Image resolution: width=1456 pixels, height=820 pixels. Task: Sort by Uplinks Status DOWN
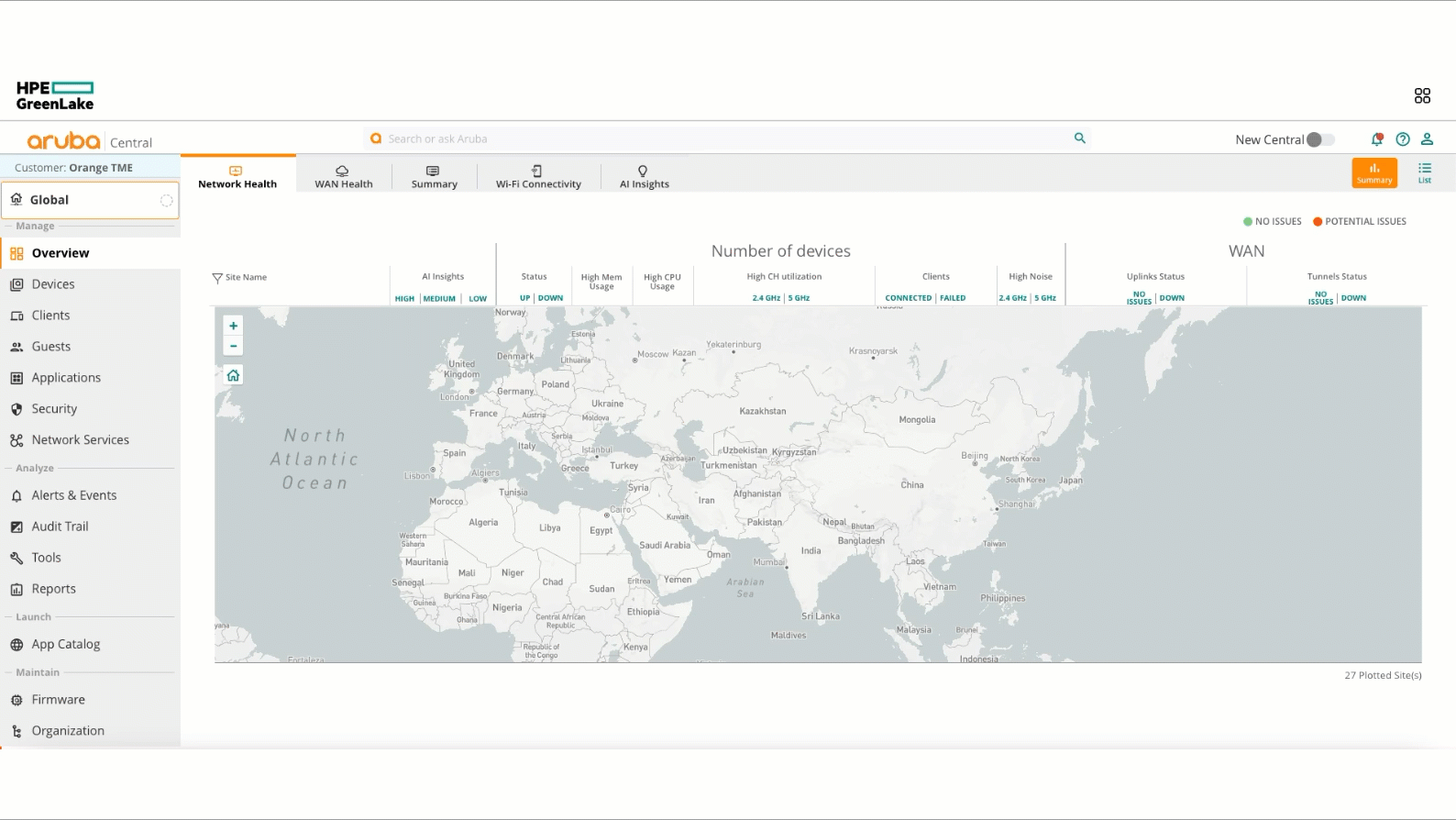pos(1172,298)
